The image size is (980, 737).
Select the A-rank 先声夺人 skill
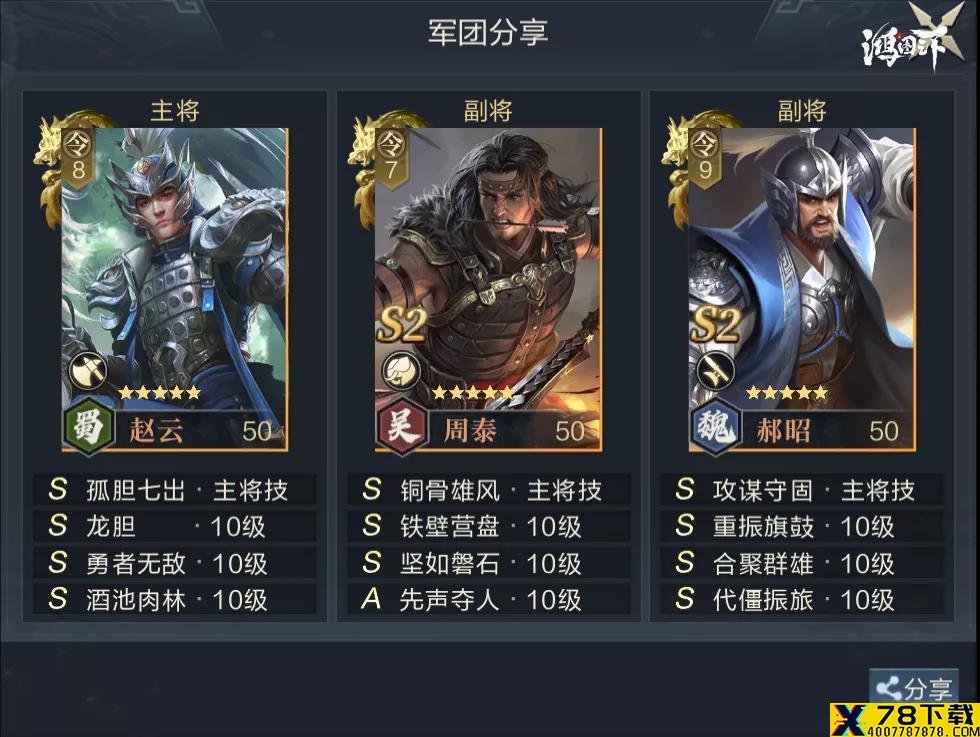[489, 599]
